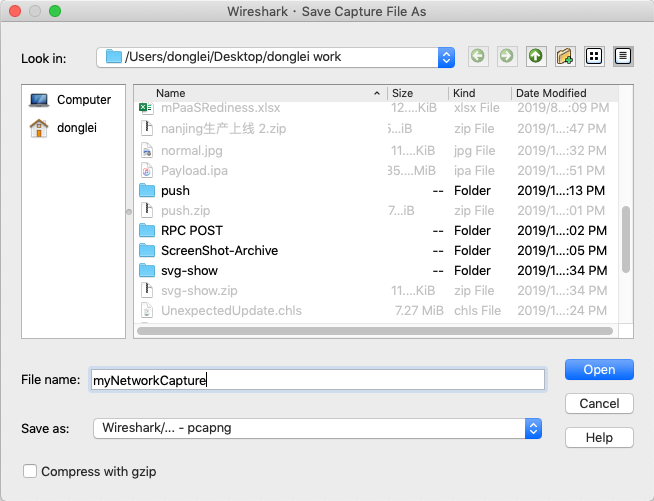Viewport: 654px width, 501px height.
Task: Switch to detail view mode icon
Action: (x=623, y=57)
